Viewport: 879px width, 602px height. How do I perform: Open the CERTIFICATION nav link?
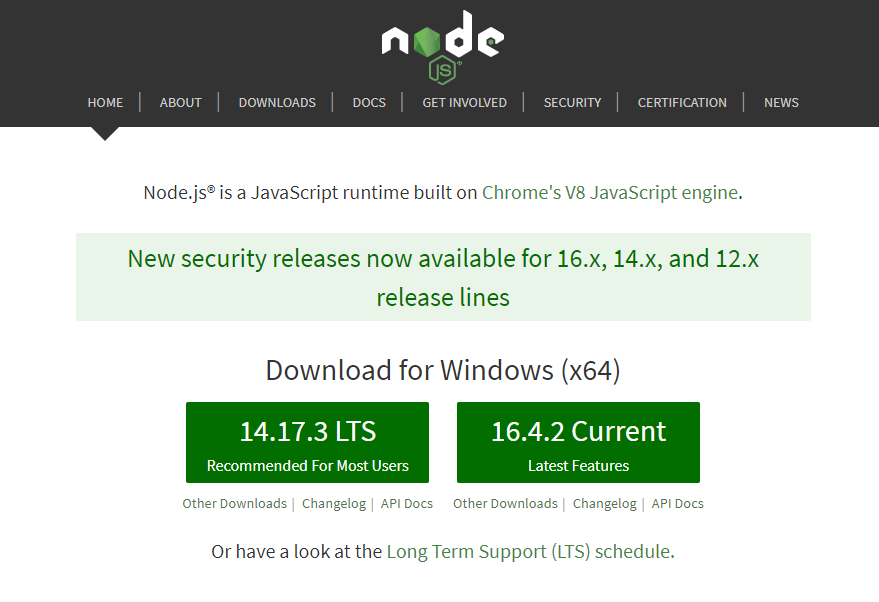pyautogui.click(x=682, y=102)
